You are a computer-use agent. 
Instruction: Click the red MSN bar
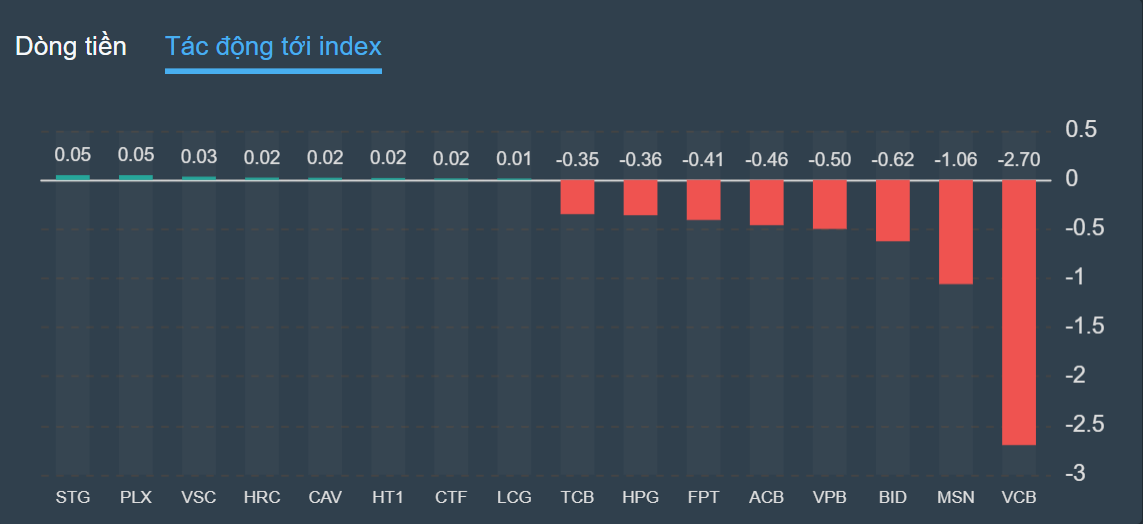point(955,232)
